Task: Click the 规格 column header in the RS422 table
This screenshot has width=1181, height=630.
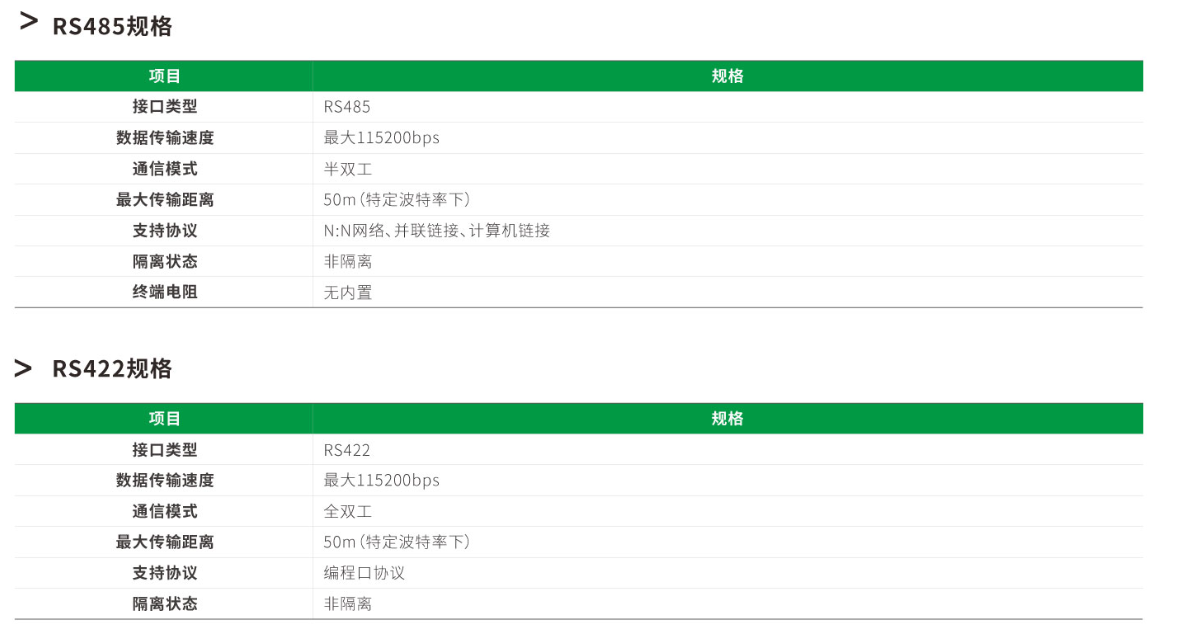Action: click(x=727, y=419)
